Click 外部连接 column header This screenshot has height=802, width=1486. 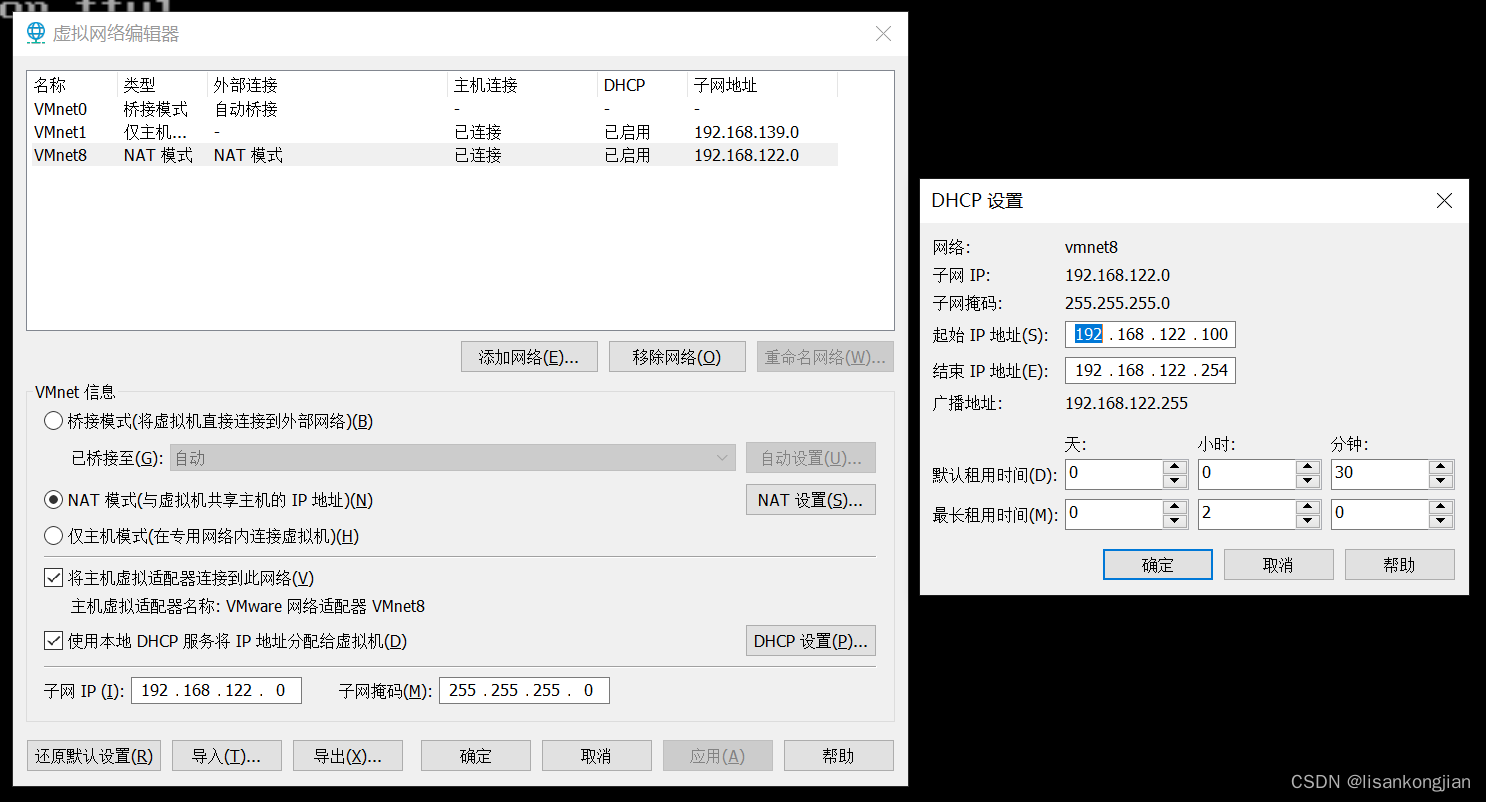[327, 85]
